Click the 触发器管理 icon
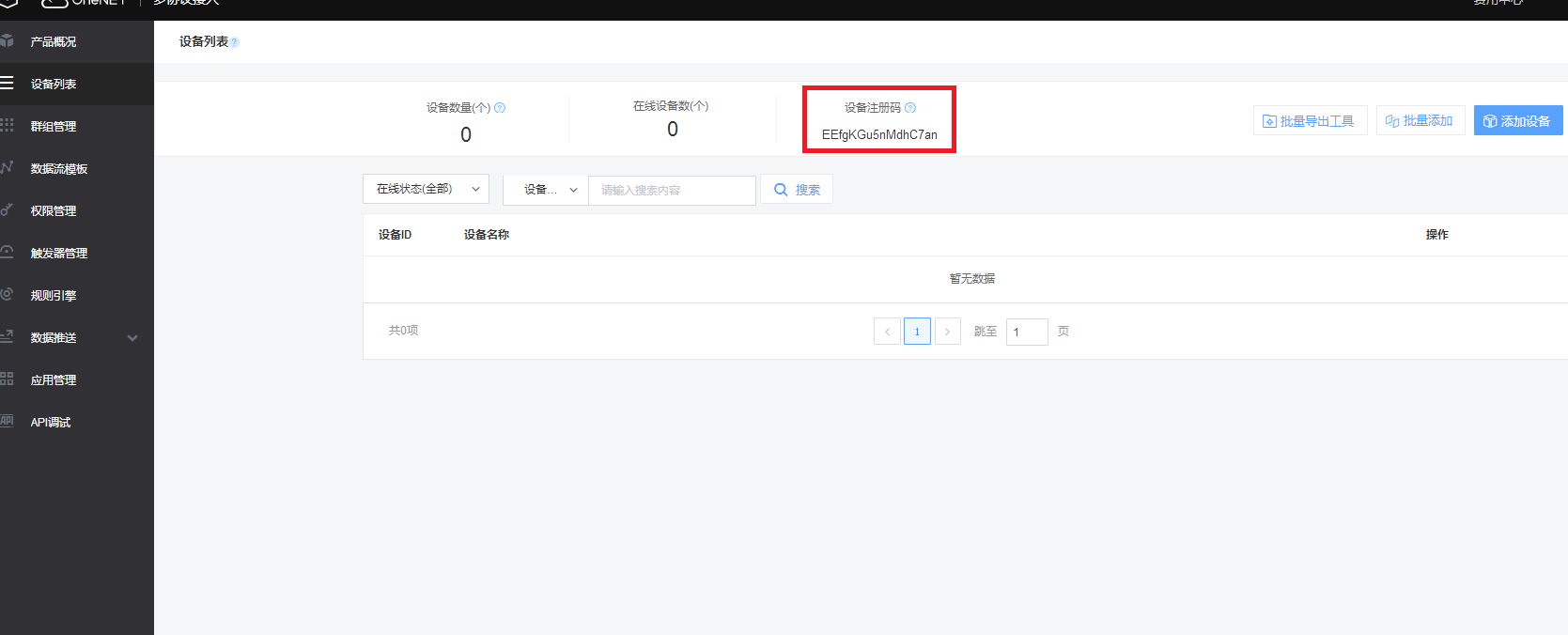This screenshot has width=1568, height=635. point(7,252)
